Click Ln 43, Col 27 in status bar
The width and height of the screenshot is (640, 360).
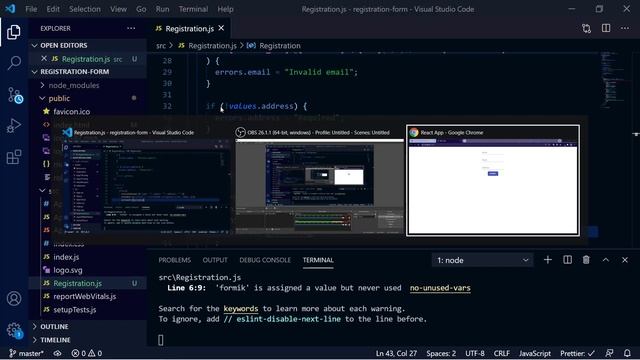point(396,353)
